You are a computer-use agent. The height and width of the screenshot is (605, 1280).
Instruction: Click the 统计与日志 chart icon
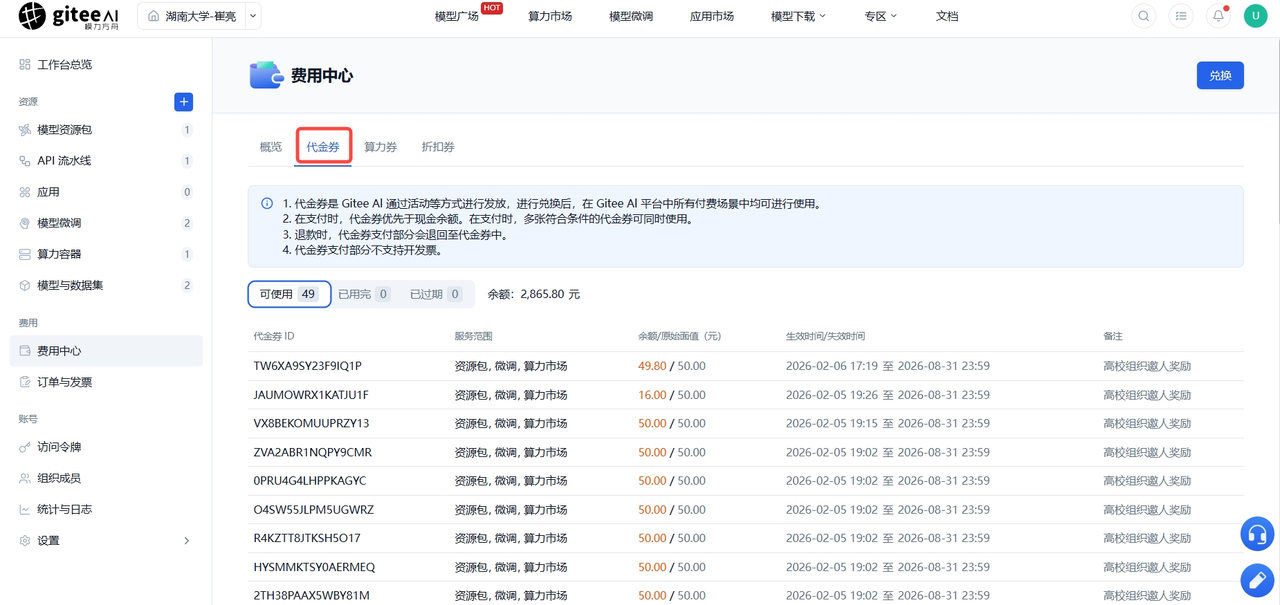25,509
